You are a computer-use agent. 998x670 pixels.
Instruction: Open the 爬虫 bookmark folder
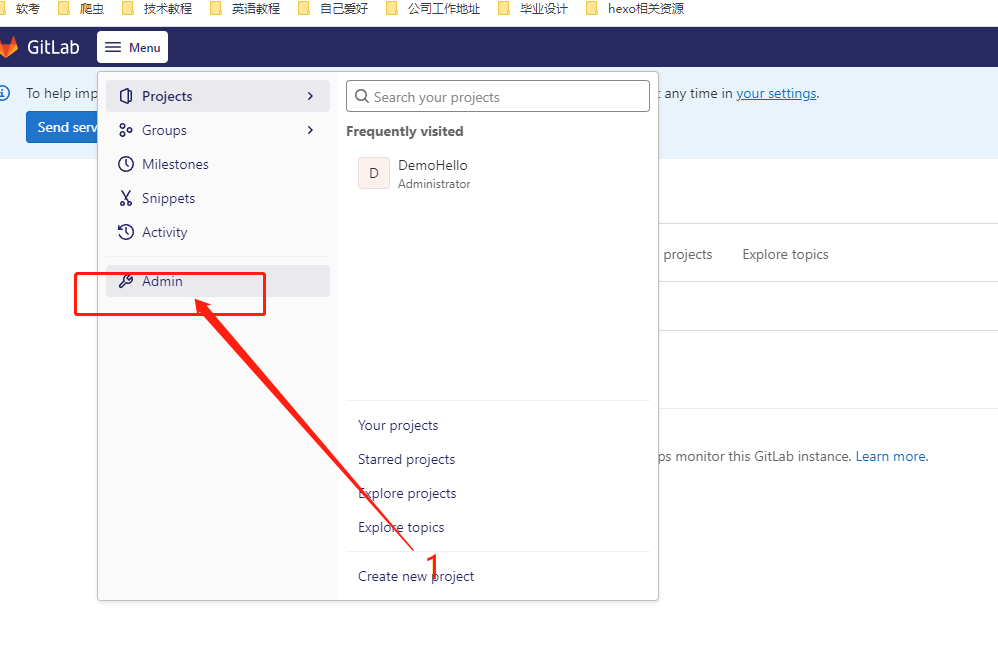pyautogui.click(x=81, y=9)
